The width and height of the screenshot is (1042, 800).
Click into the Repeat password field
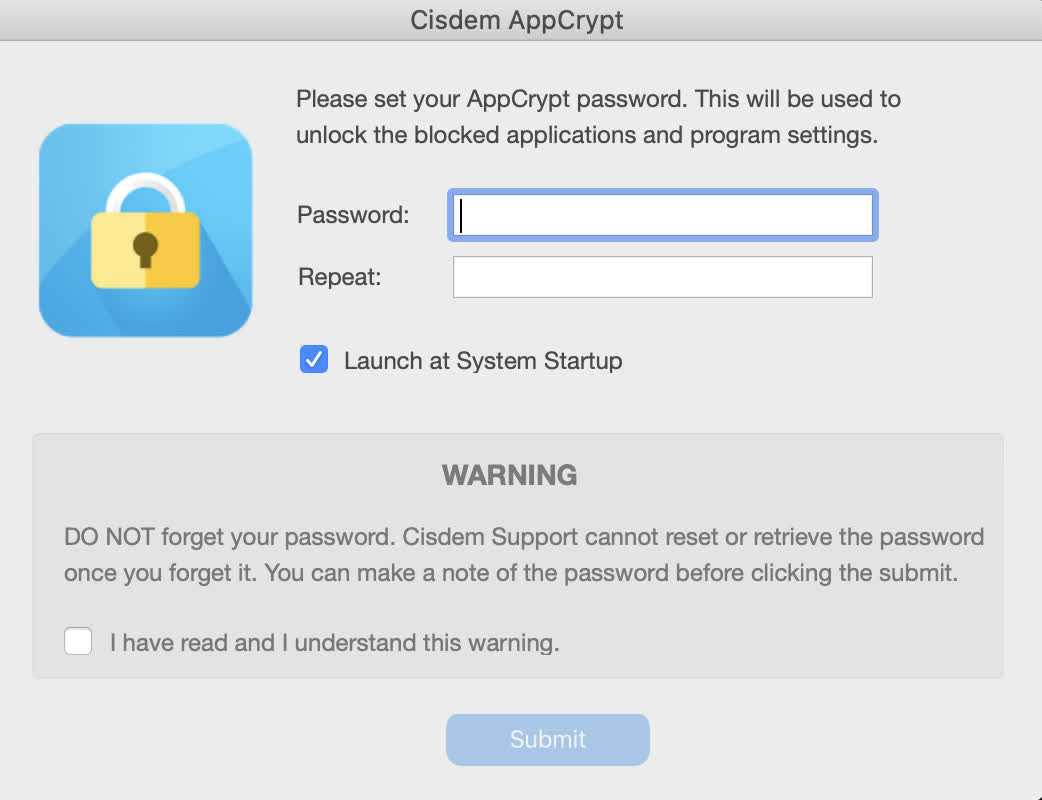(662, 277)
